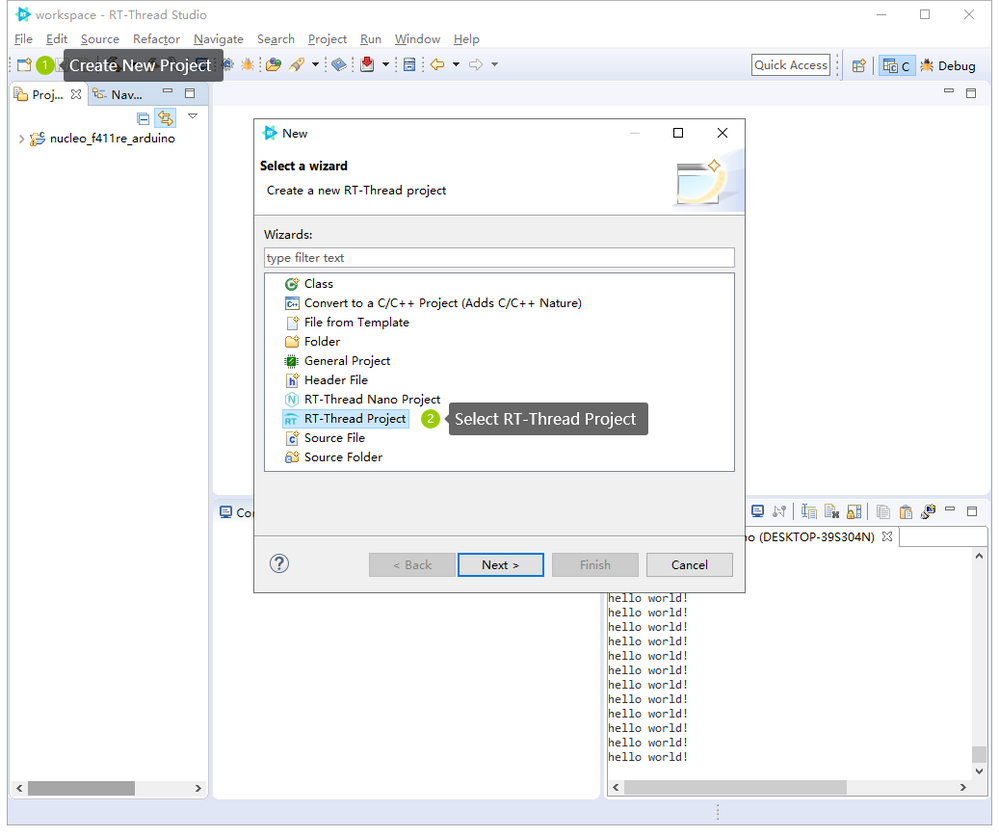Image resolution: width=999 pixels, height=832 pixels.
Task: Click the terminal vertical scrollbar thumb
Action: click(979, 754)
